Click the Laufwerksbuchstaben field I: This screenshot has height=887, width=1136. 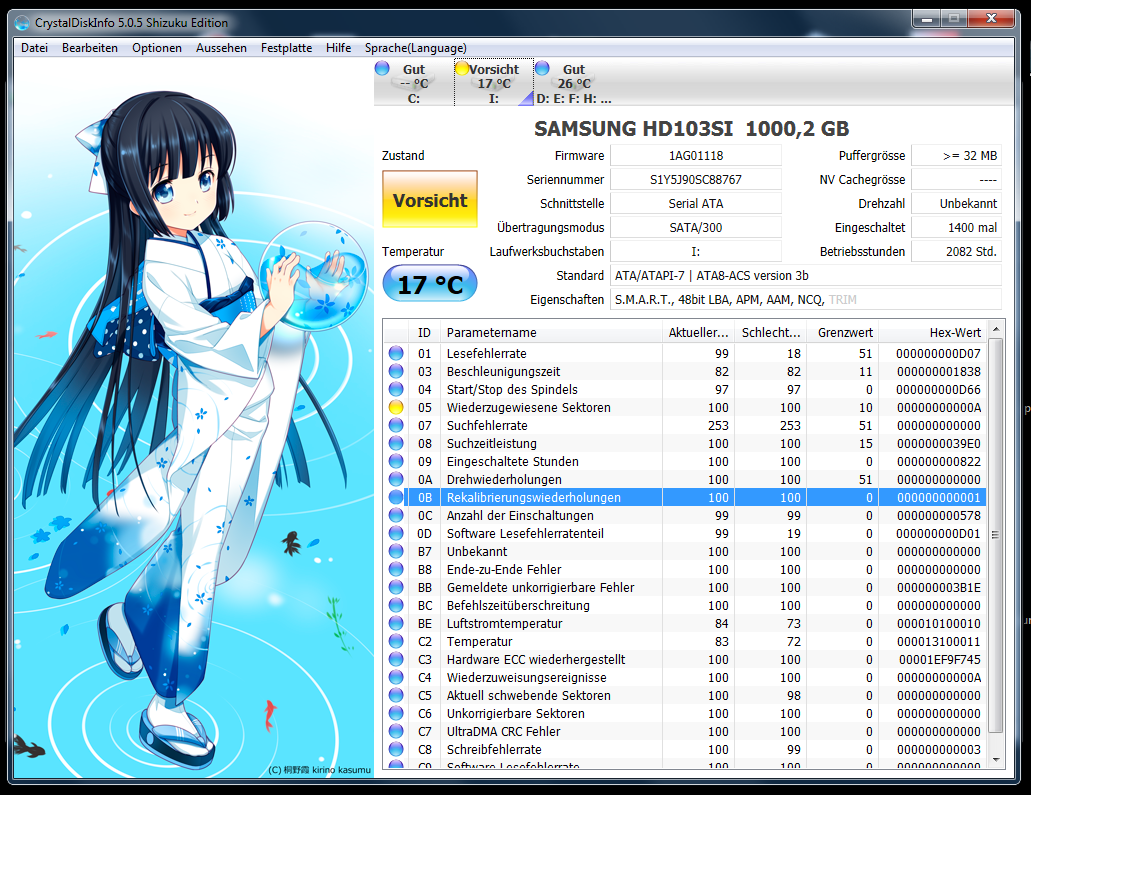(x=696, y=251)
